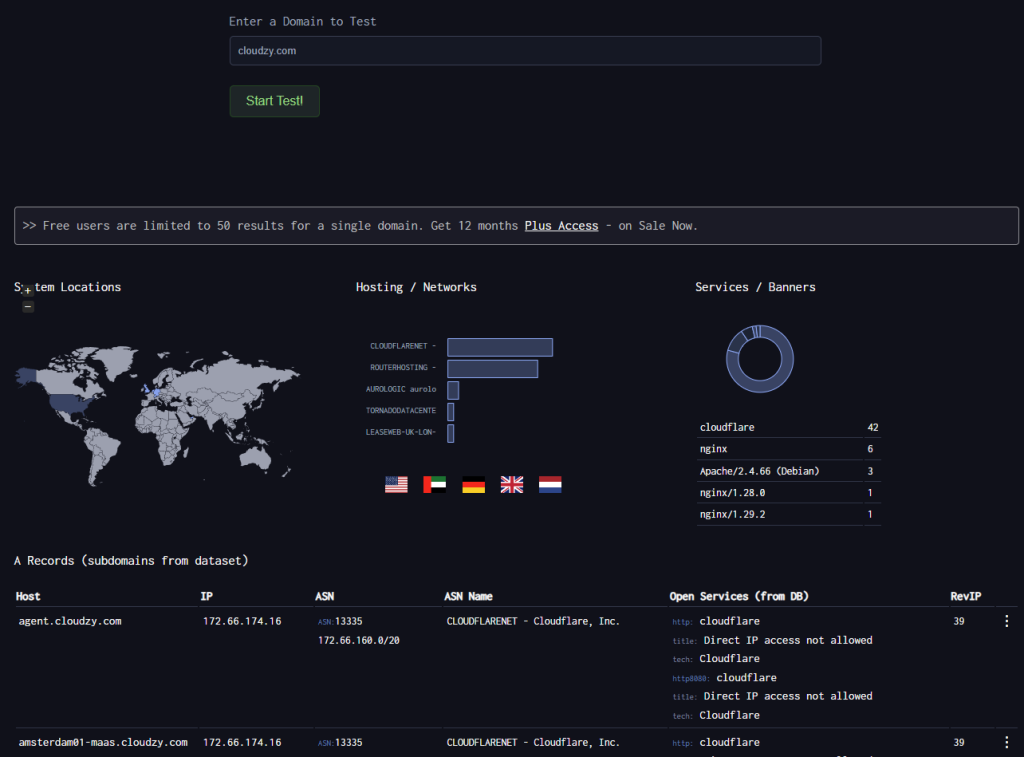Select the United States flag icon

396,485
